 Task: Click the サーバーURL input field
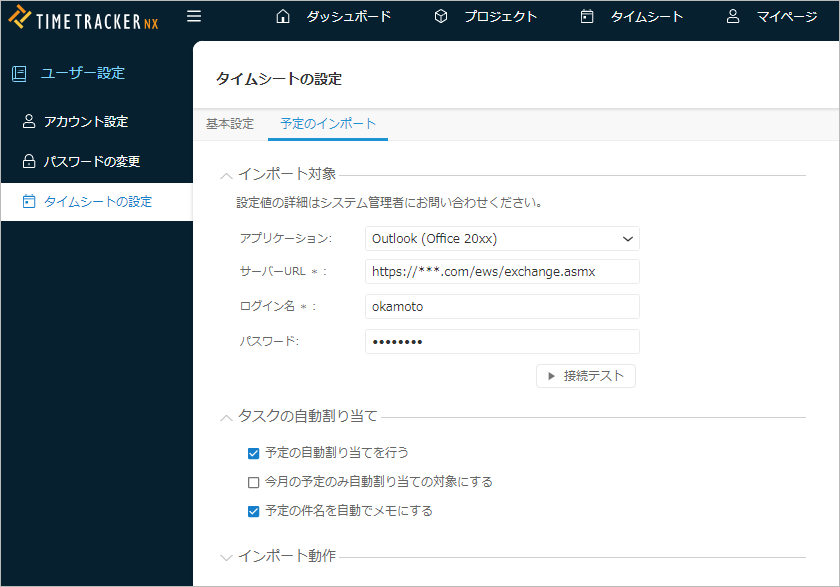[502, 271]
